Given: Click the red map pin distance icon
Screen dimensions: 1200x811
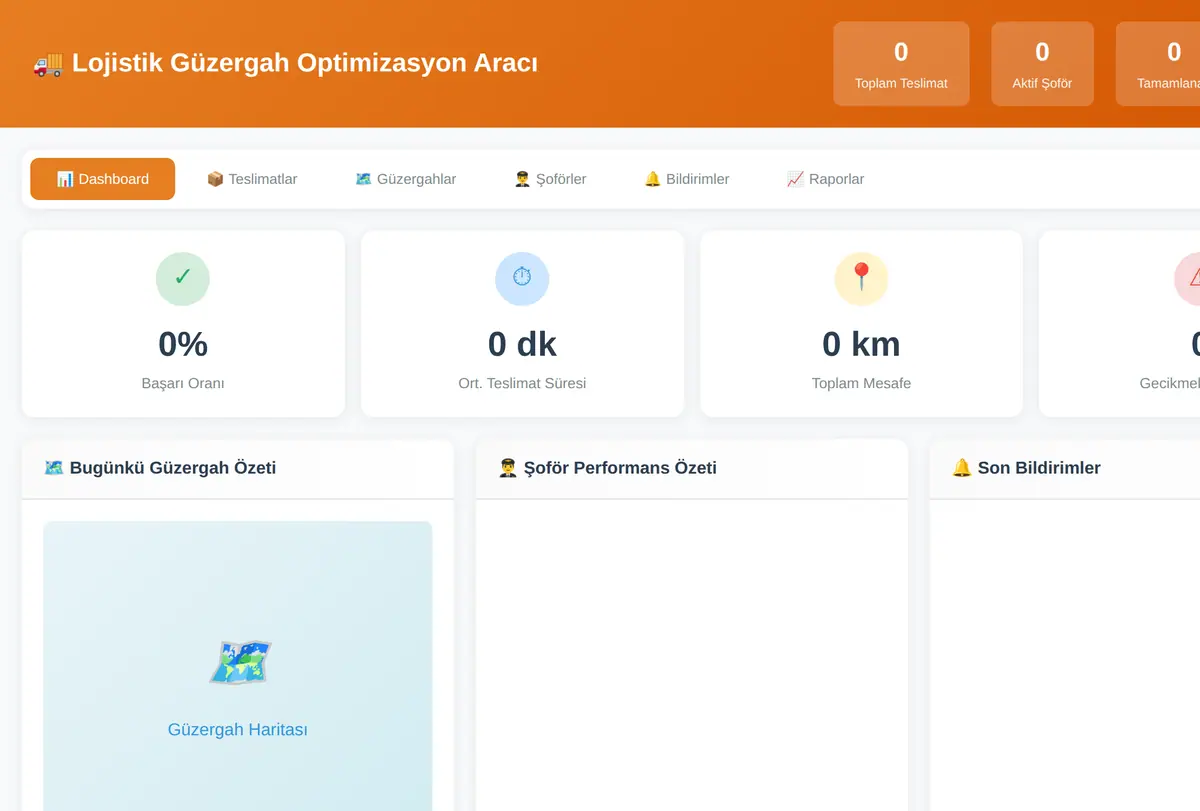Looking at the screenshot, I should [861, 278].
